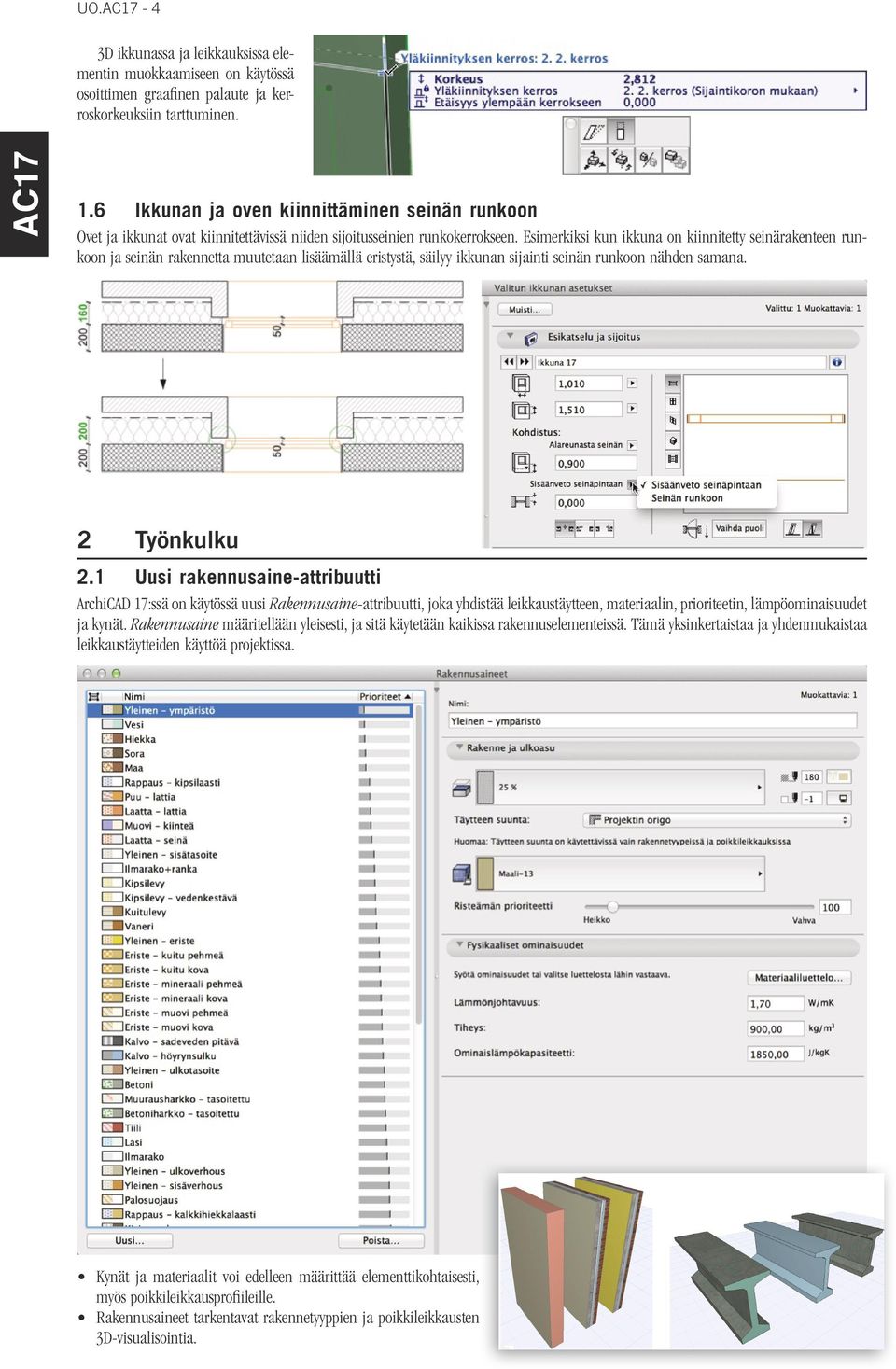Screen dimensions: 896x1369
Task: Toggle the right vertical wall-plane icon
Action: pyautogui.click(x=813, y=529)
